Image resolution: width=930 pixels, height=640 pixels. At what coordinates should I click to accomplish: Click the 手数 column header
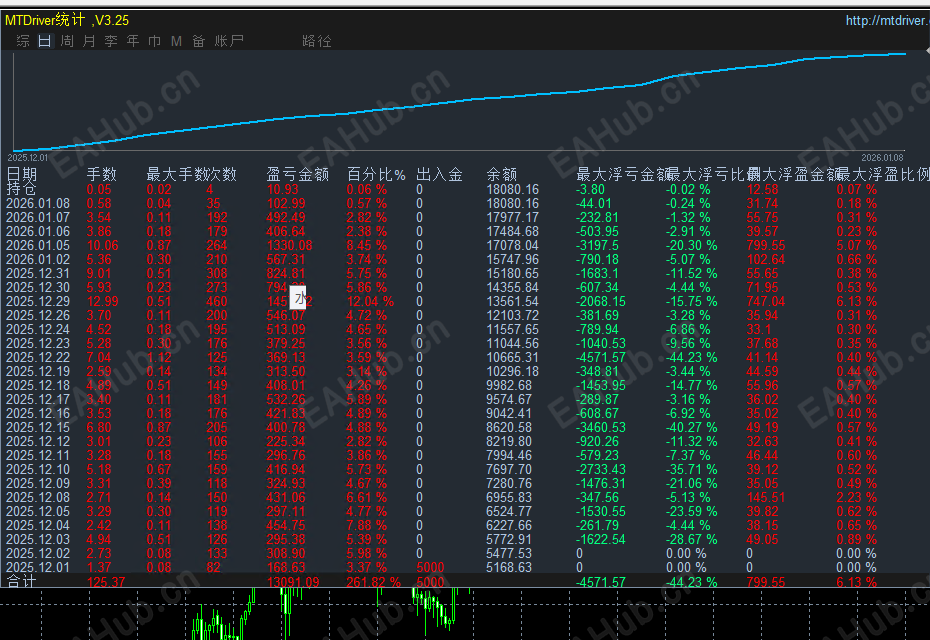coord(101,174)
